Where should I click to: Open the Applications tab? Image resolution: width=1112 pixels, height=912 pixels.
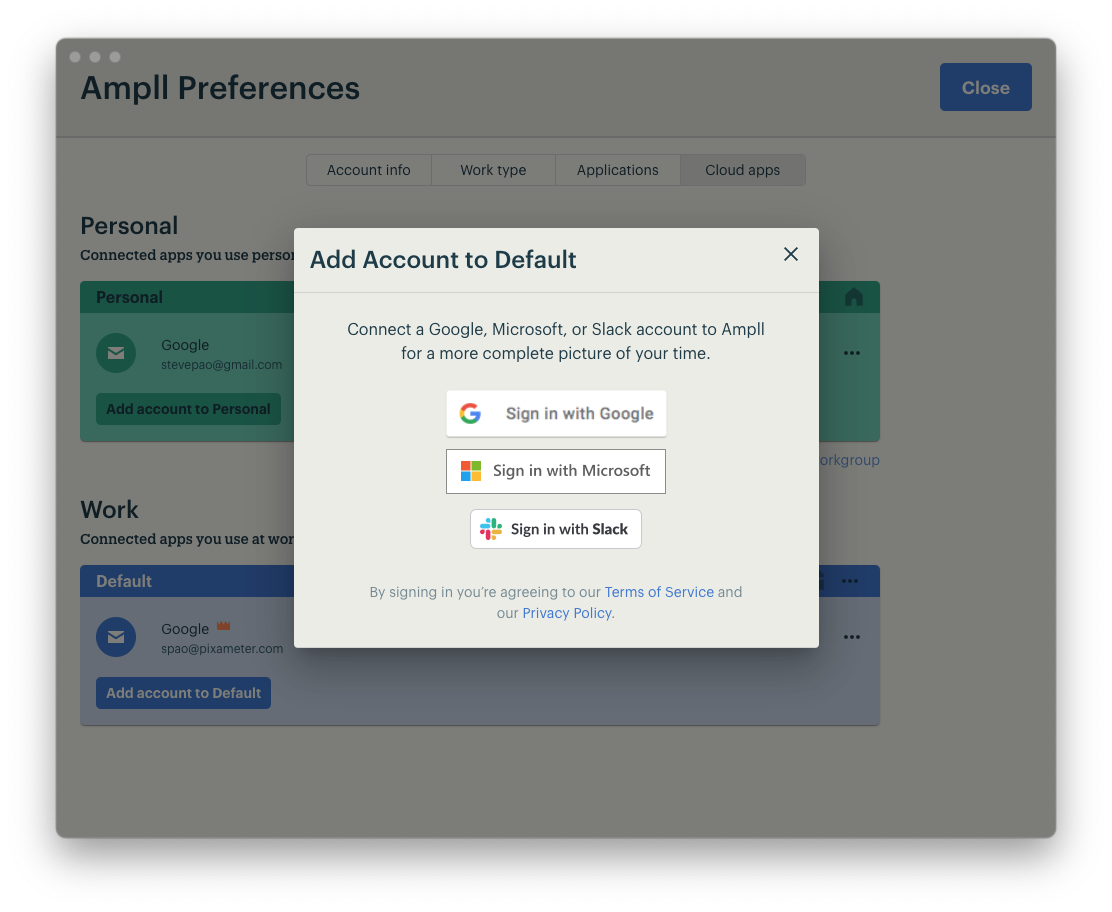point(617,170)
